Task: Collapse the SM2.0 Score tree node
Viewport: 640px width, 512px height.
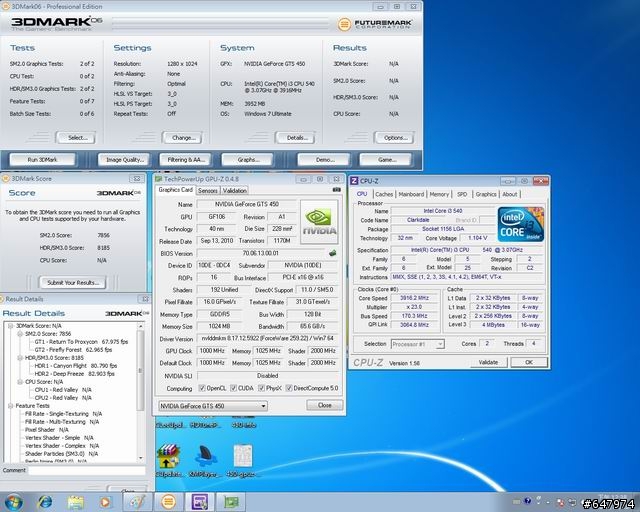Action: coord(20,334)
